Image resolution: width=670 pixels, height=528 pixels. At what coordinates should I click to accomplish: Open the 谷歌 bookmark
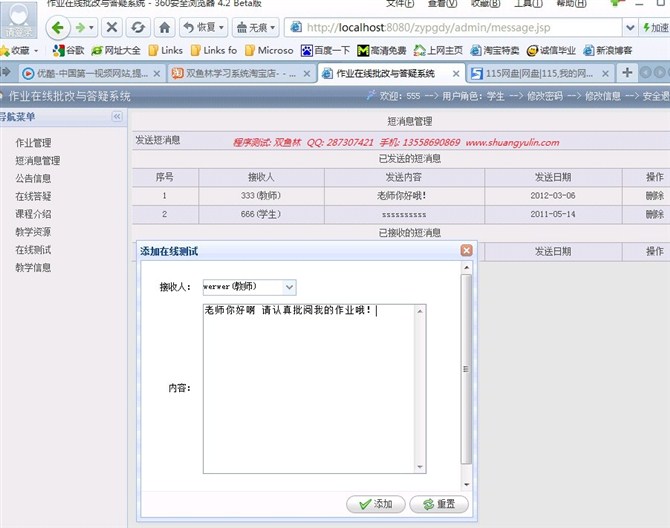coord(68,50)
